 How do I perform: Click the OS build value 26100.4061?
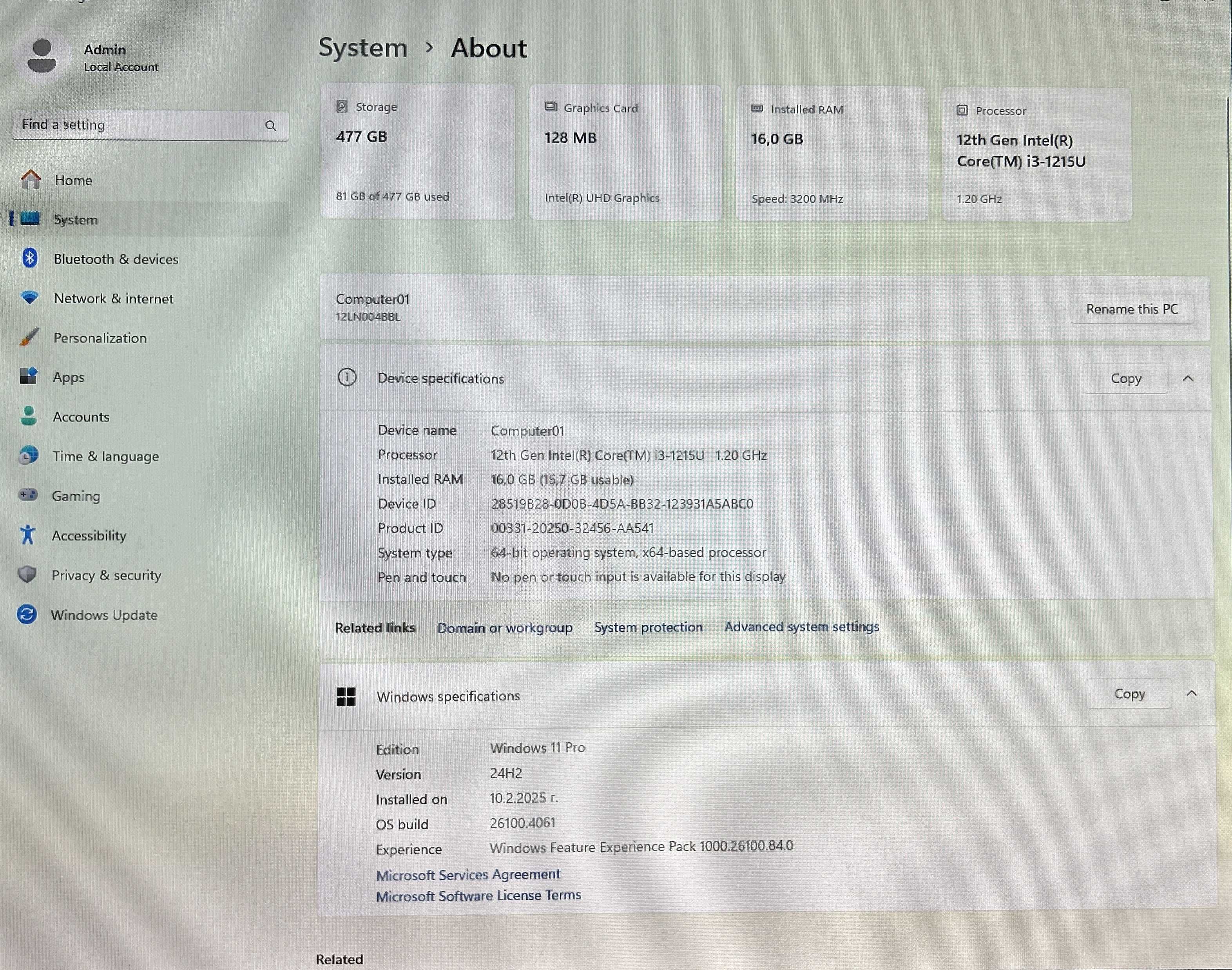click(523, 823)
